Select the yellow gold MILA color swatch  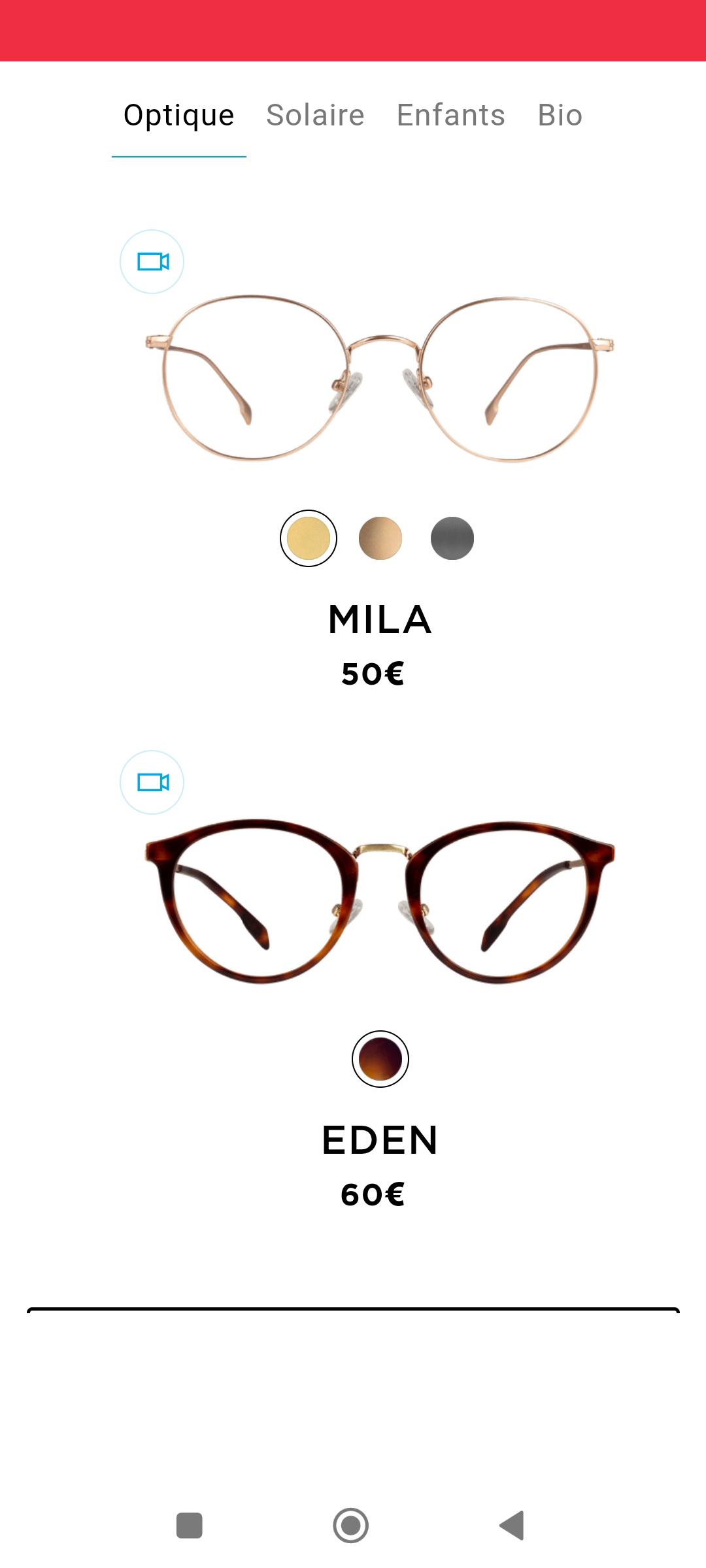(309, 538)
